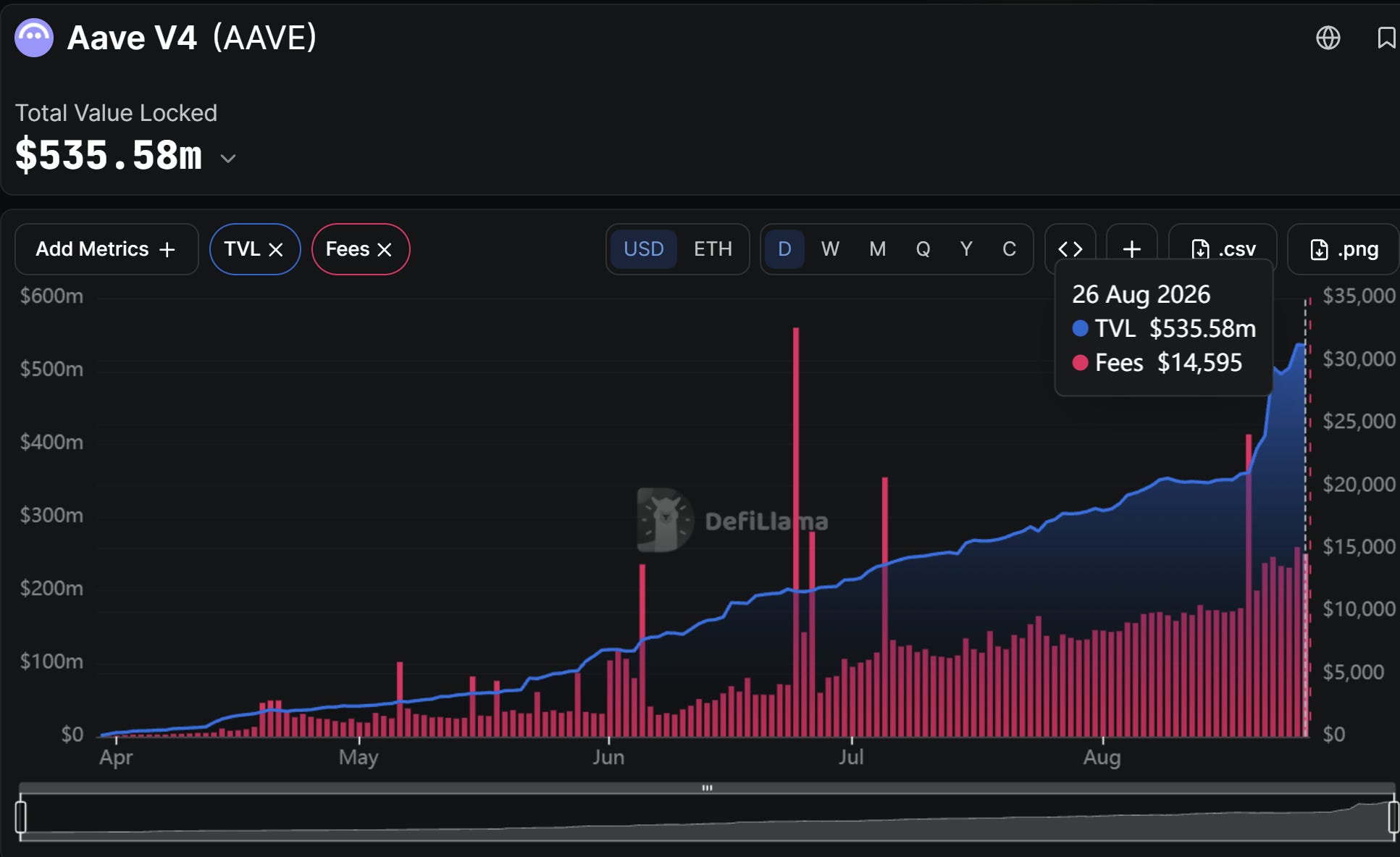The height and width of the screenshot is (857, 1400).
Task: Click the mini overview chart in range selector
Action: tap(707, 817)
